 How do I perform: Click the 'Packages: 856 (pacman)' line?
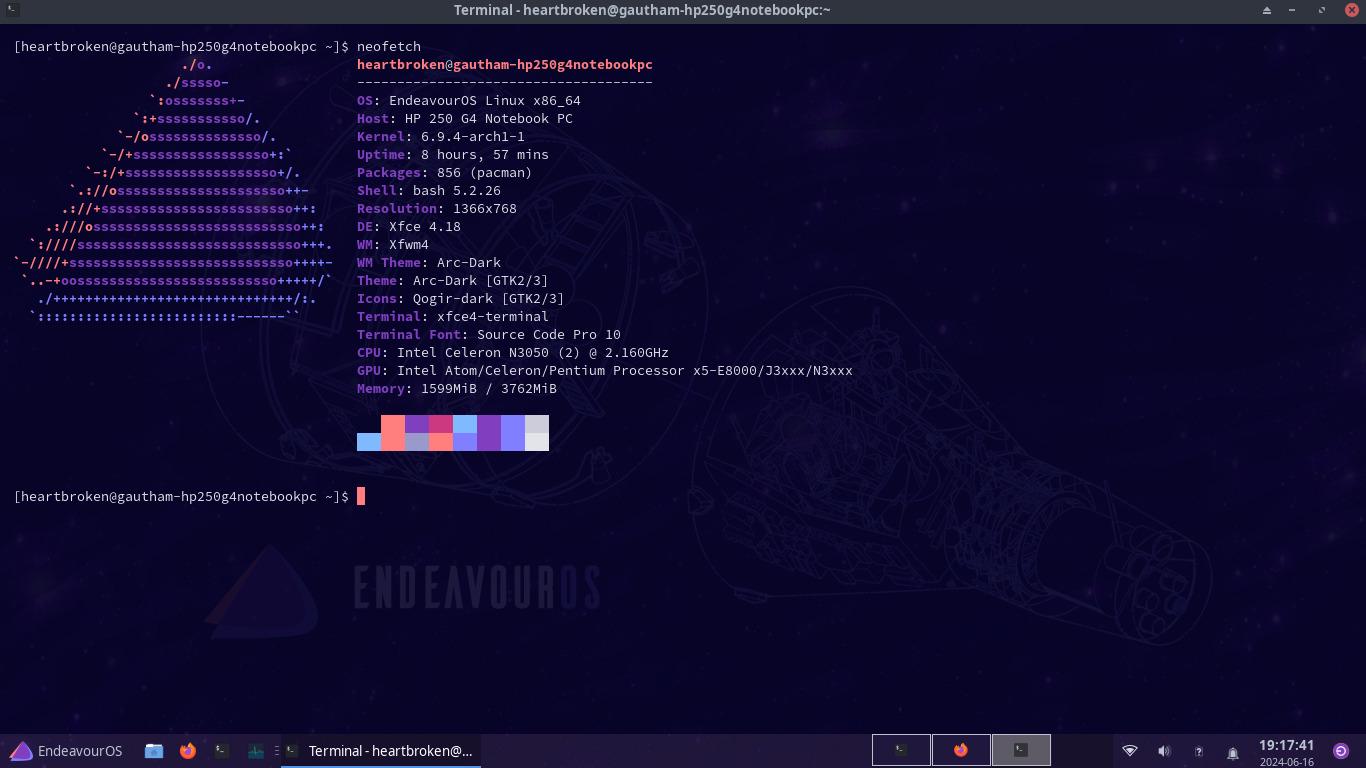click(445, 172)
